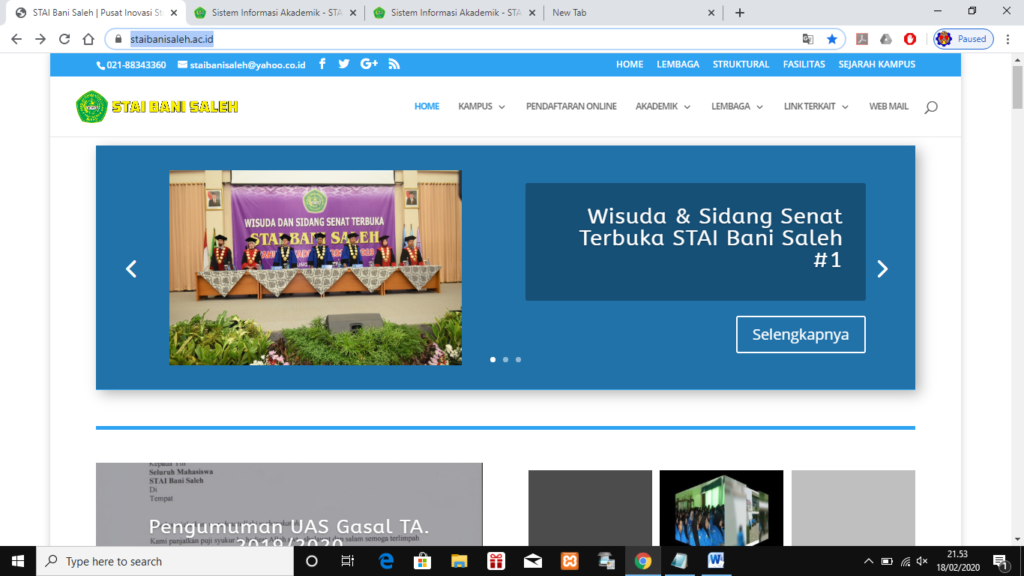Click the STAI Bani Saleh logo

(x=157, y=106)
